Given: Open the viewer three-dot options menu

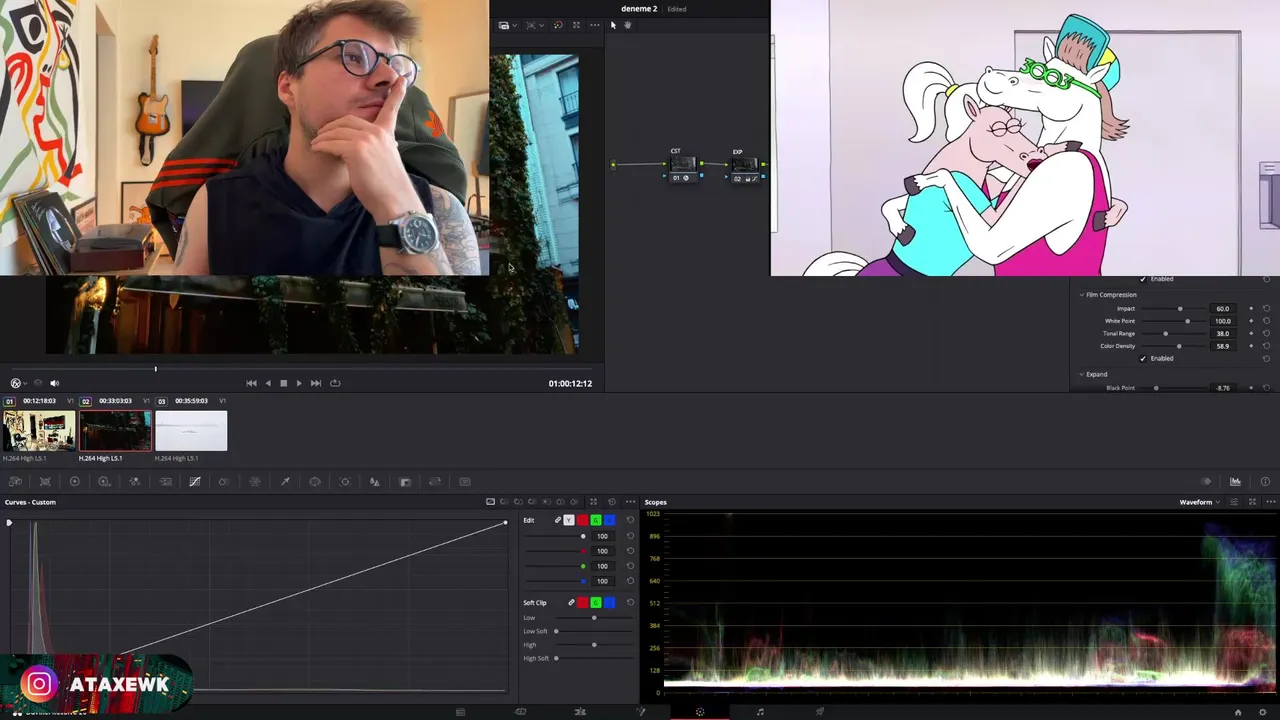Looking at the screenshot, I should pos(595,25).
